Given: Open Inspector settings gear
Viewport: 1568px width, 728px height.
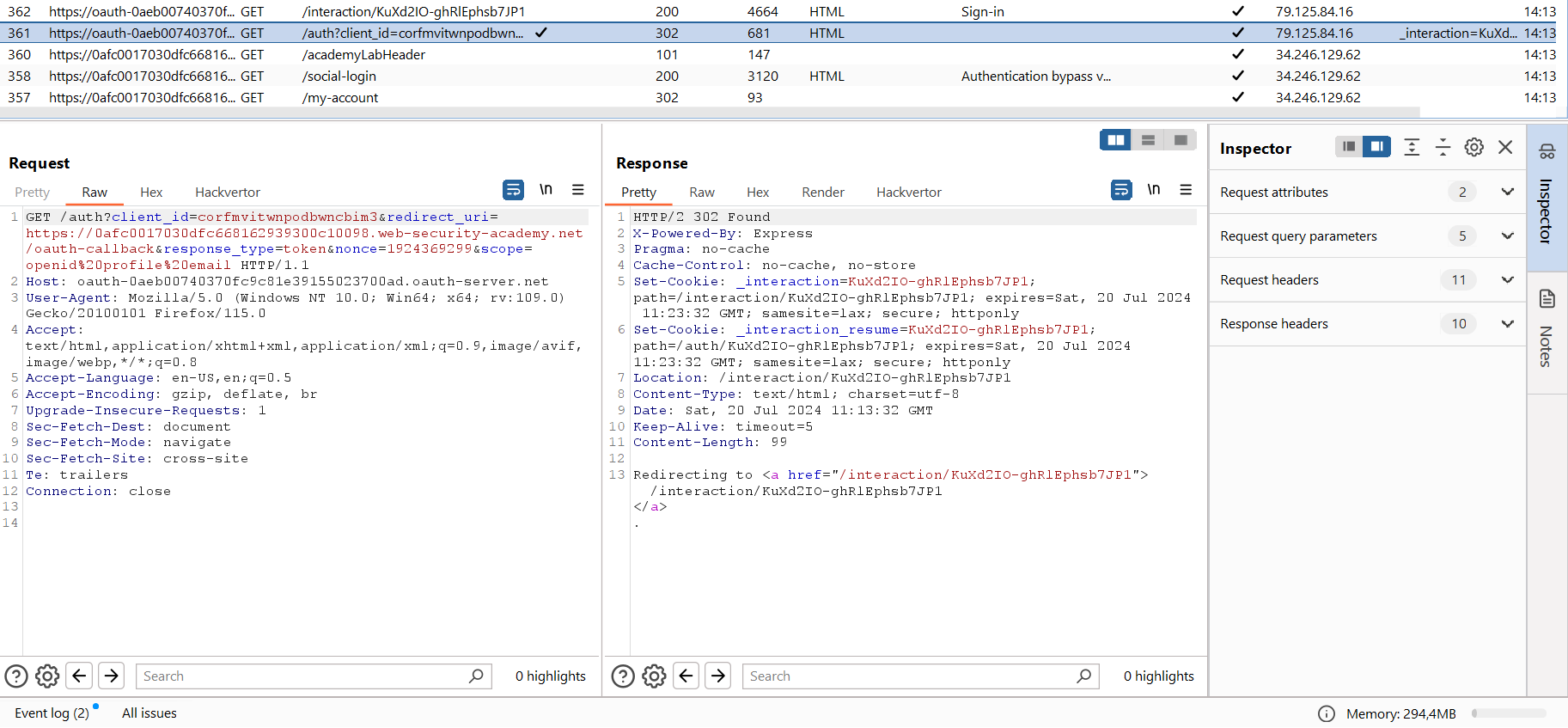Looking at the screenshot, I should (x=1474, y=147).
